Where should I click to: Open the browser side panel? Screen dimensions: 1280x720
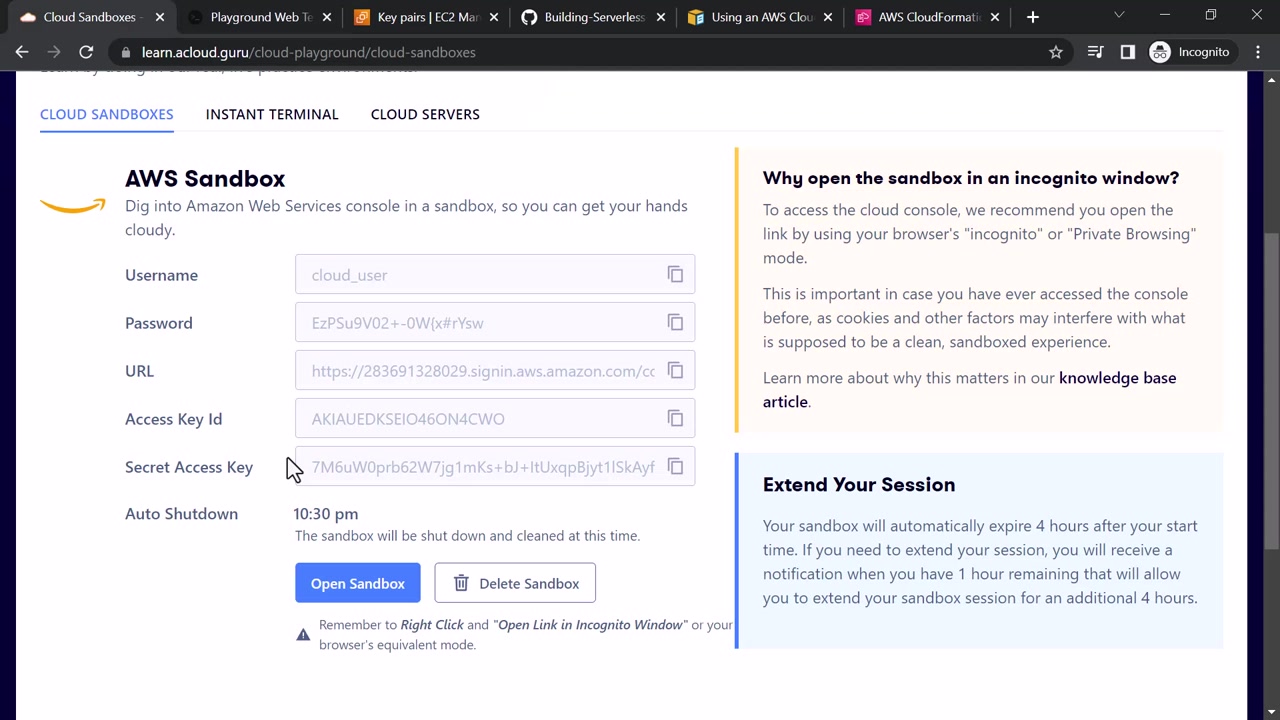tap(1128, 52)
